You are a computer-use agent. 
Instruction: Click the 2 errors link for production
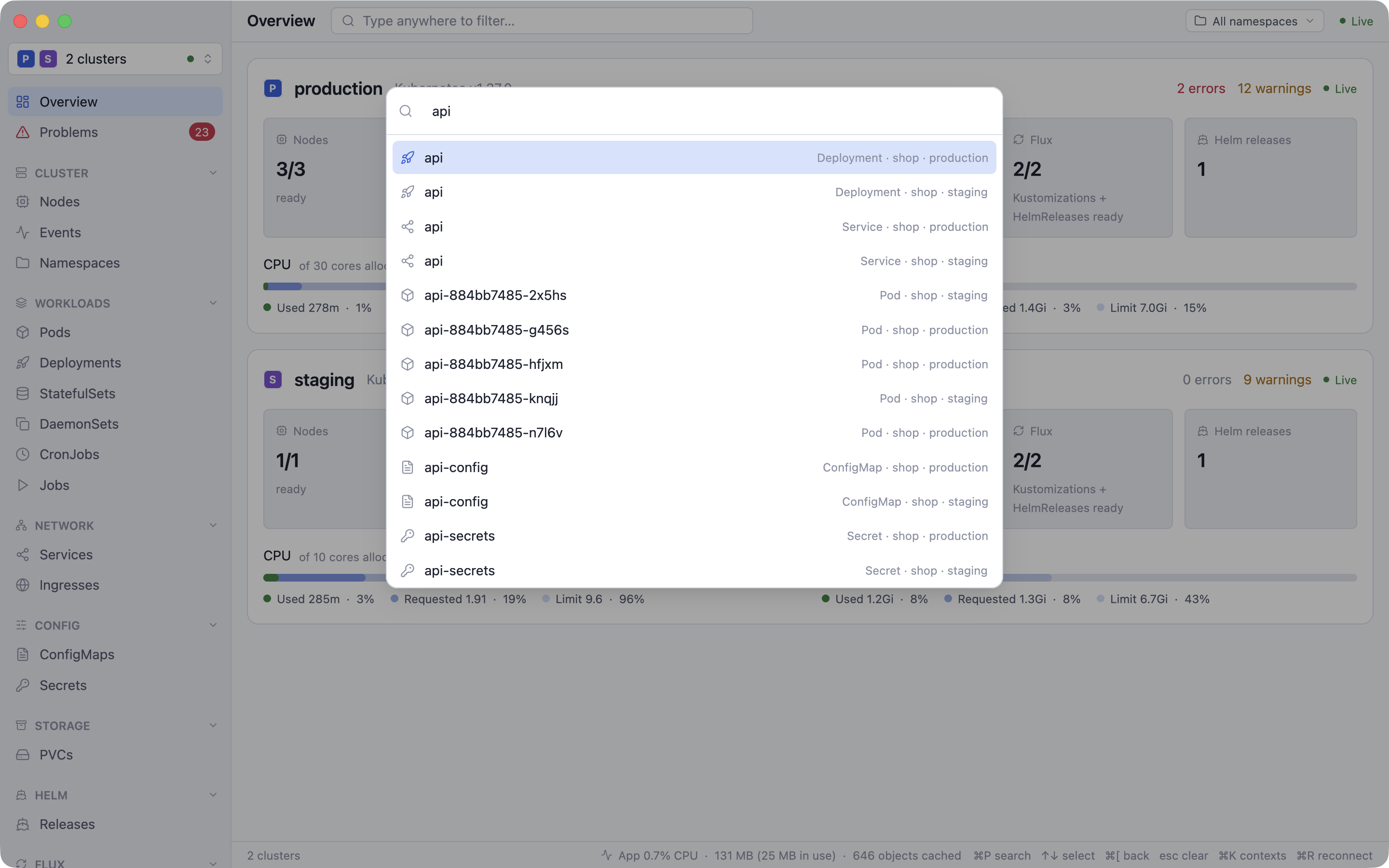[1201, 88]
